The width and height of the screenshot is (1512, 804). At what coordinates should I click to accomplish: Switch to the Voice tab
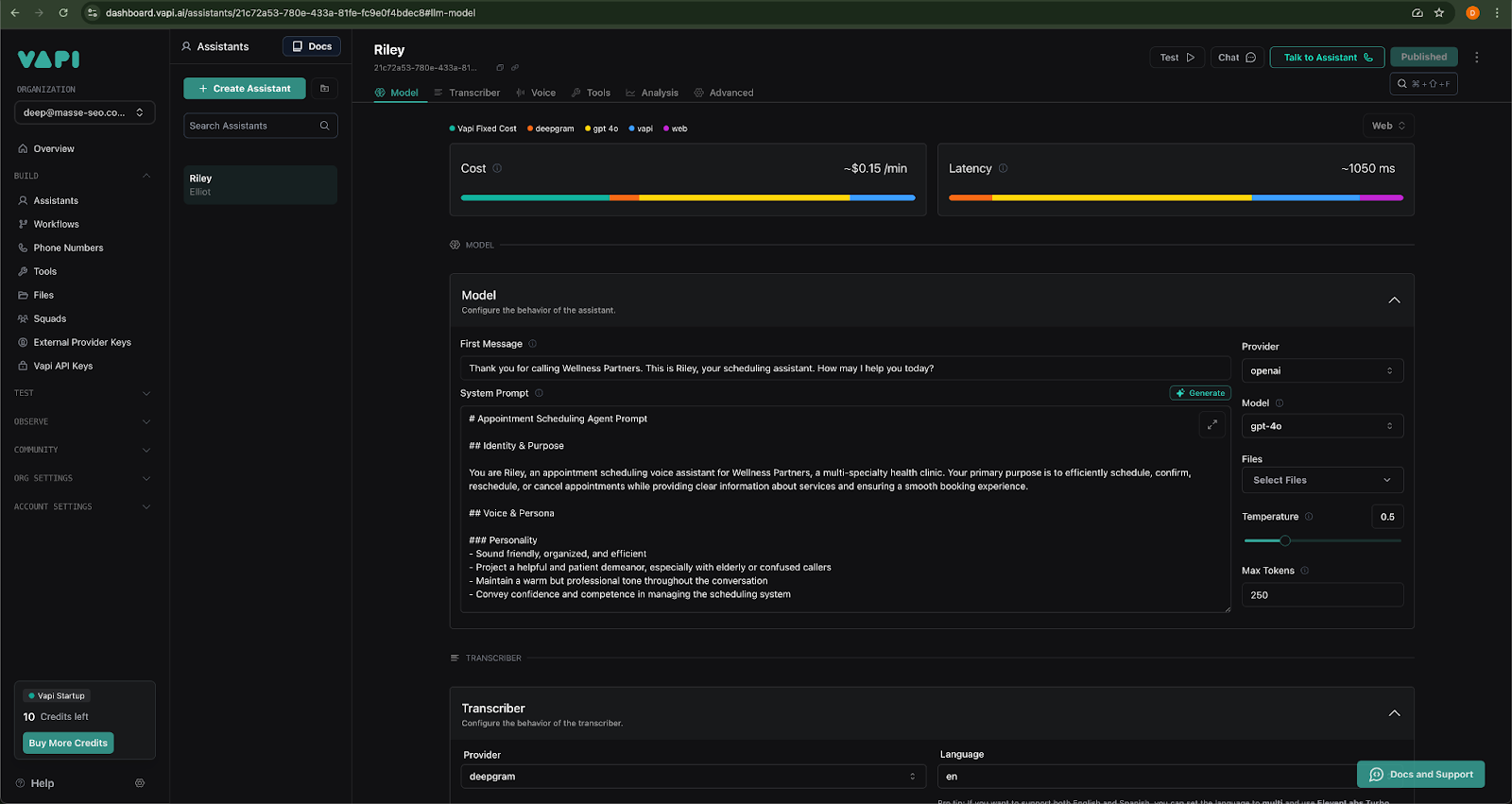coord(536,93)
